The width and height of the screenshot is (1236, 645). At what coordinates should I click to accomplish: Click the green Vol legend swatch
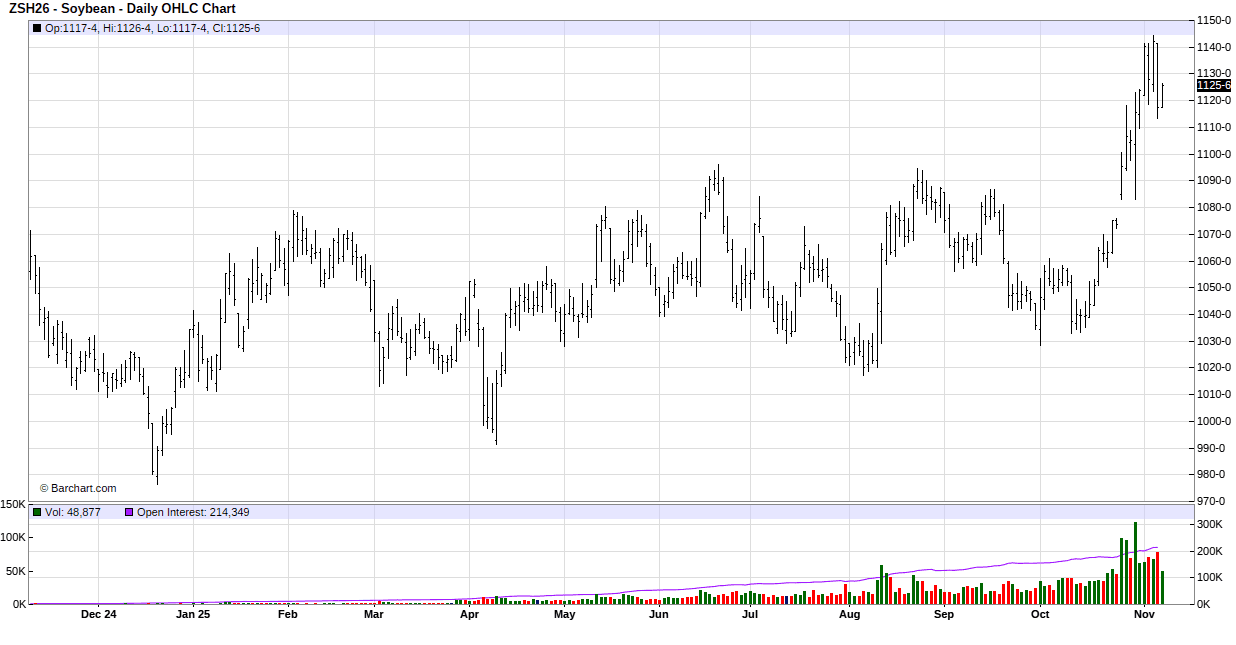[x=37, y=512]
